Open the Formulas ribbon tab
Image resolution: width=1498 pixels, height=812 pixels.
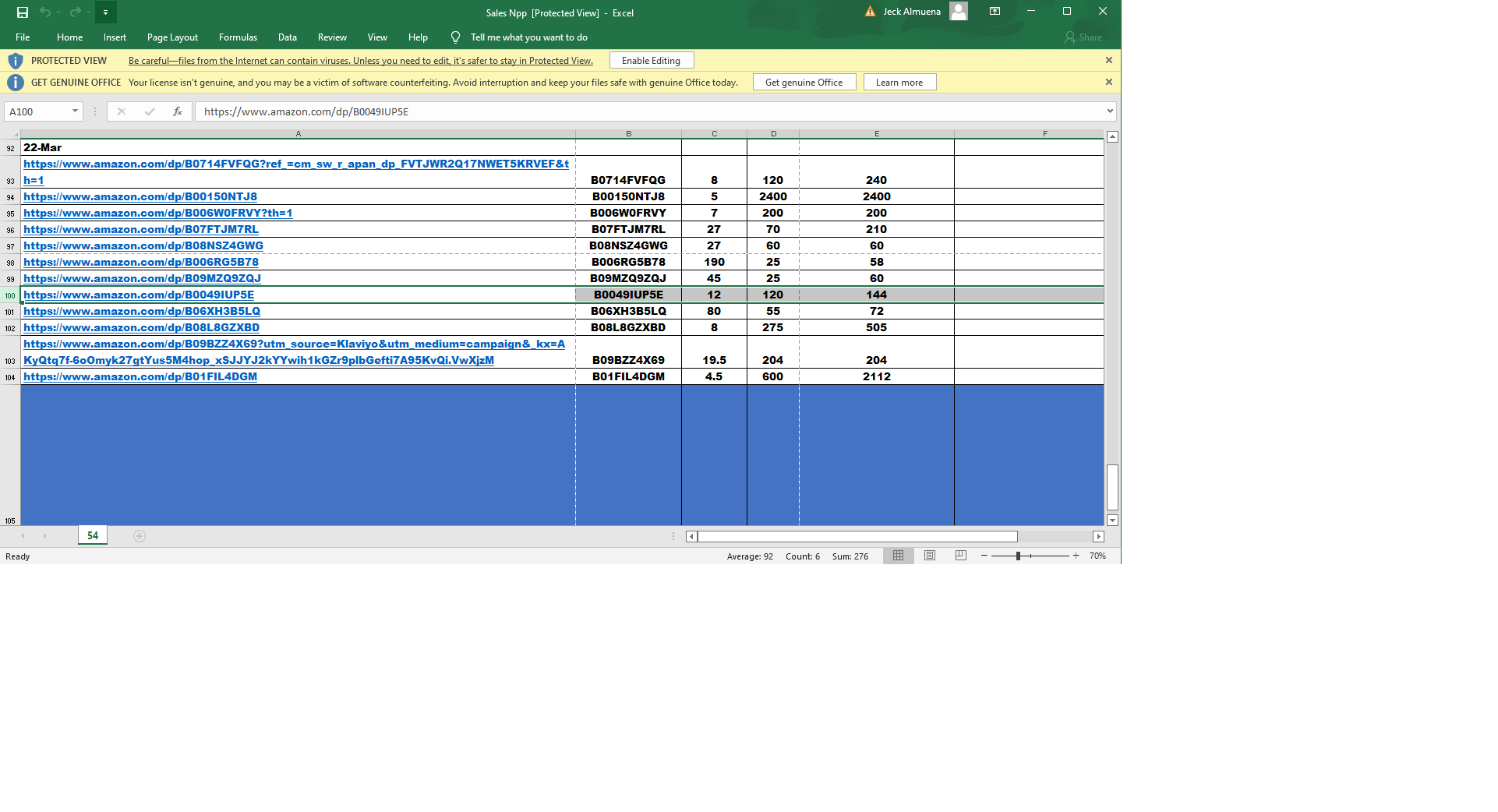pyautogui.click(x=238, y=37)
